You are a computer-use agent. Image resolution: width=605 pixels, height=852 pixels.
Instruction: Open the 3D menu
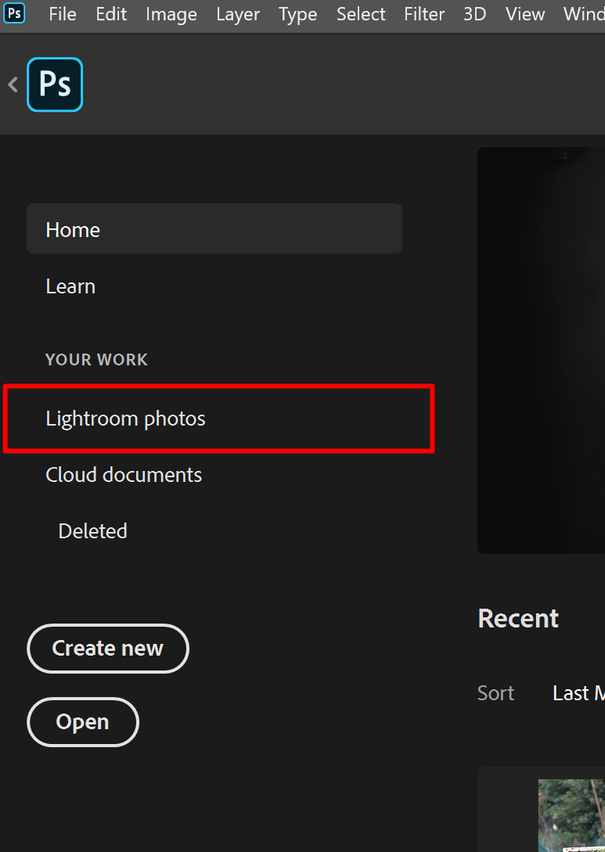coord(475,14)
